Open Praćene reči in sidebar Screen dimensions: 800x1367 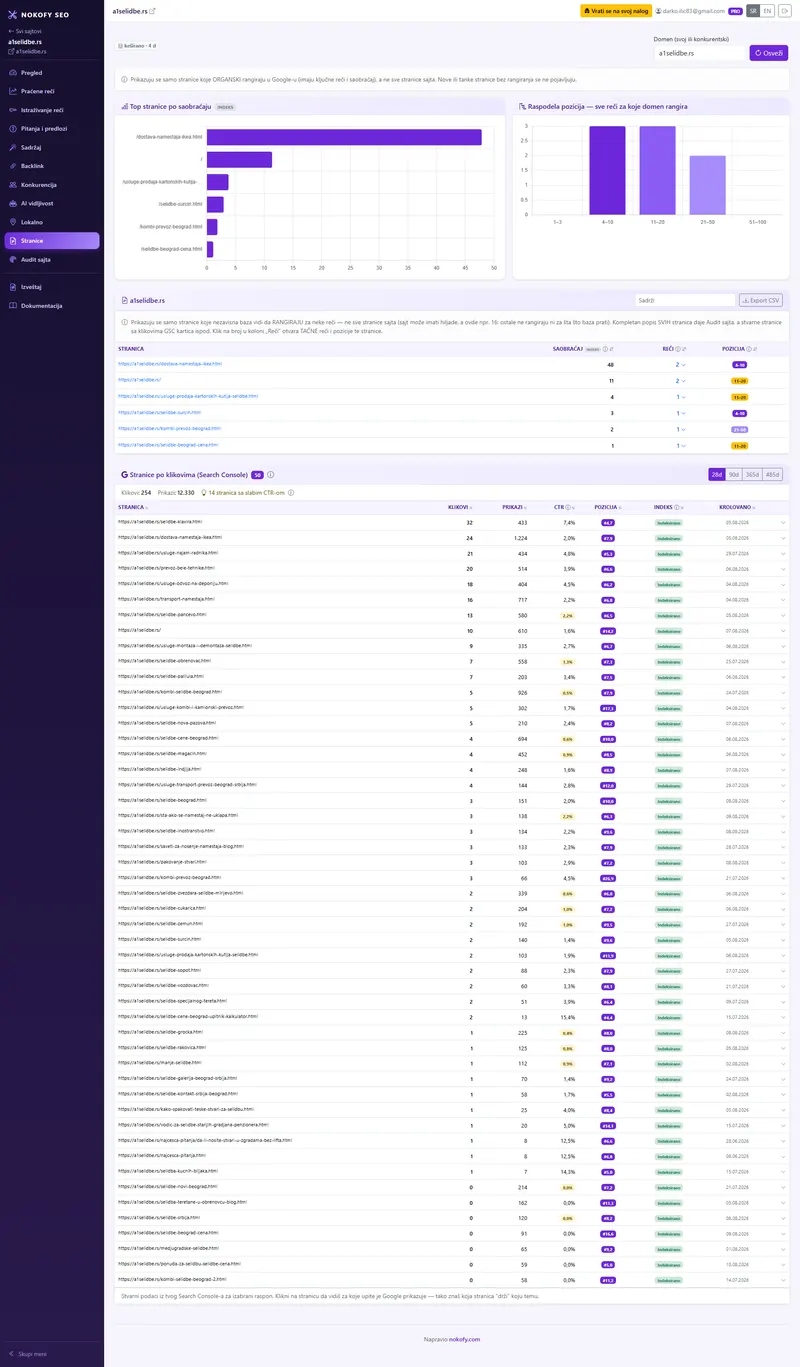[x=52, y=91]
